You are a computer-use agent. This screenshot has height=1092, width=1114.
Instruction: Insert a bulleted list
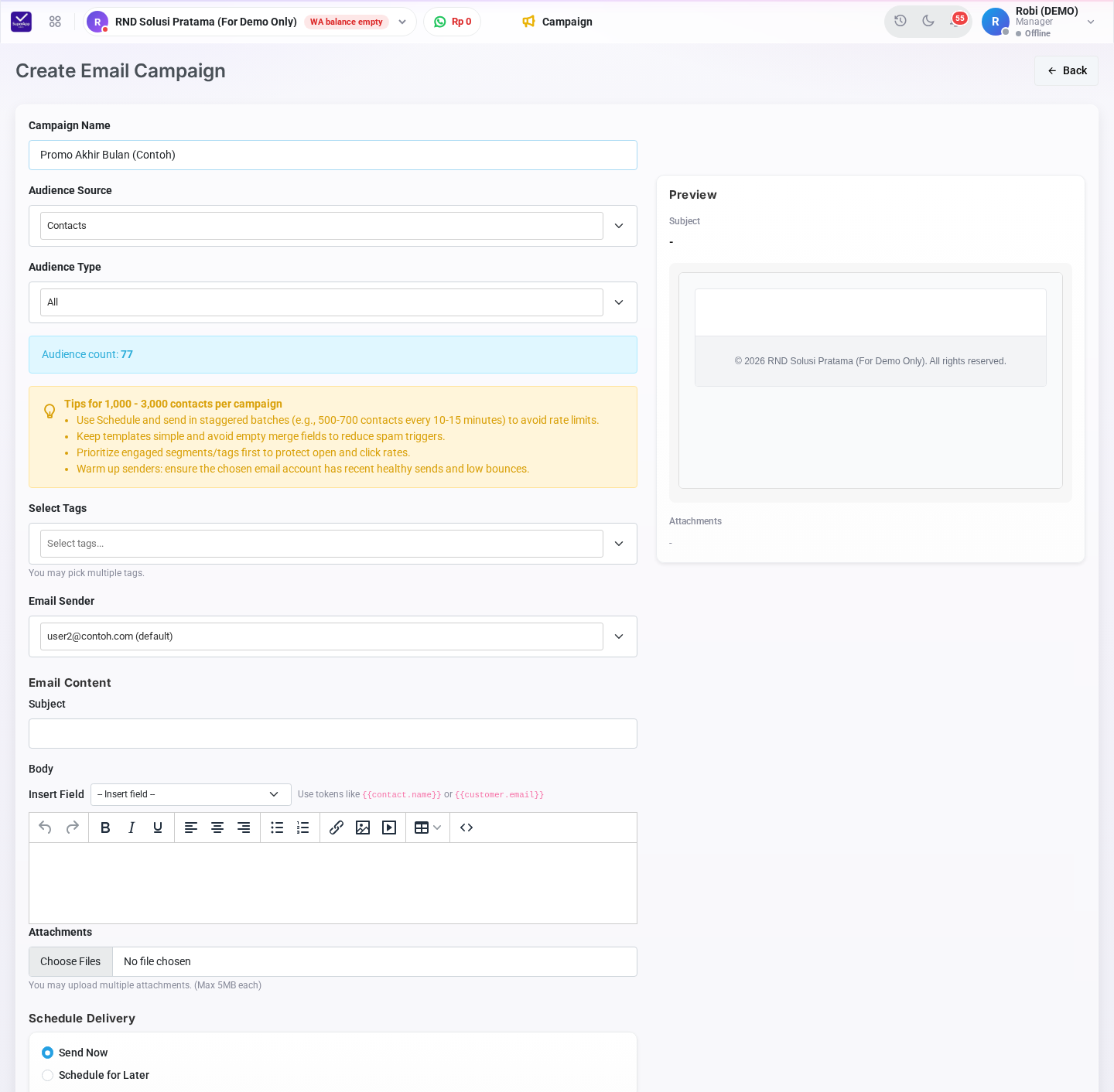click(277, 828)
